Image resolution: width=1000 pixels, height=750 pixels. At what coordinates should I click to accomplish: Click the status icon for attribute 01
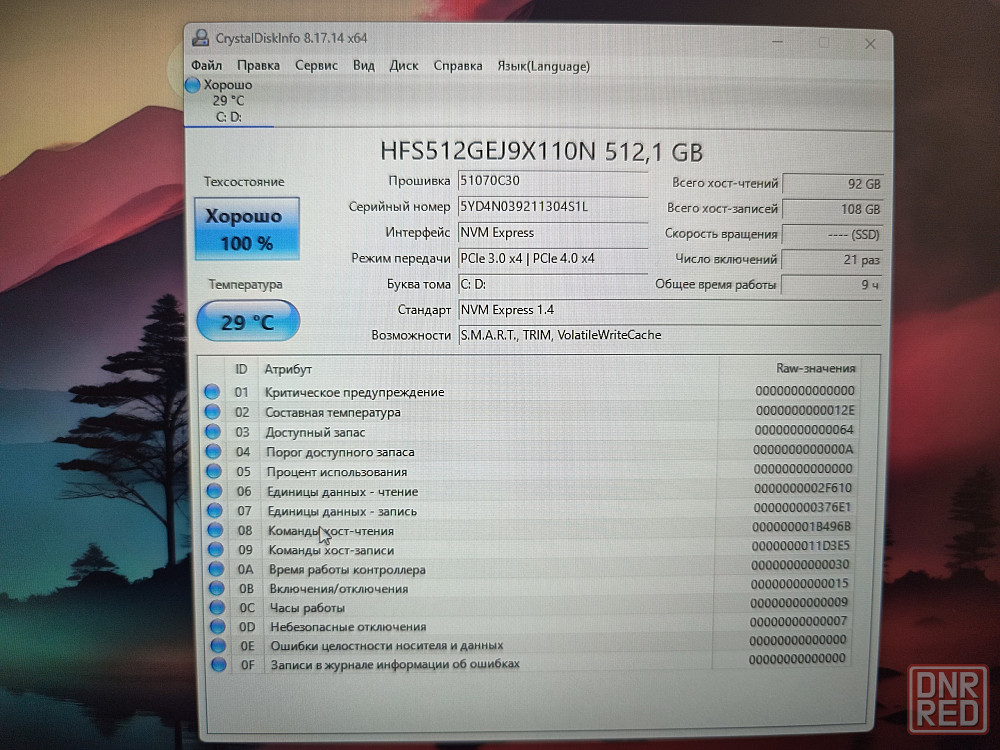tap(212, 392)
